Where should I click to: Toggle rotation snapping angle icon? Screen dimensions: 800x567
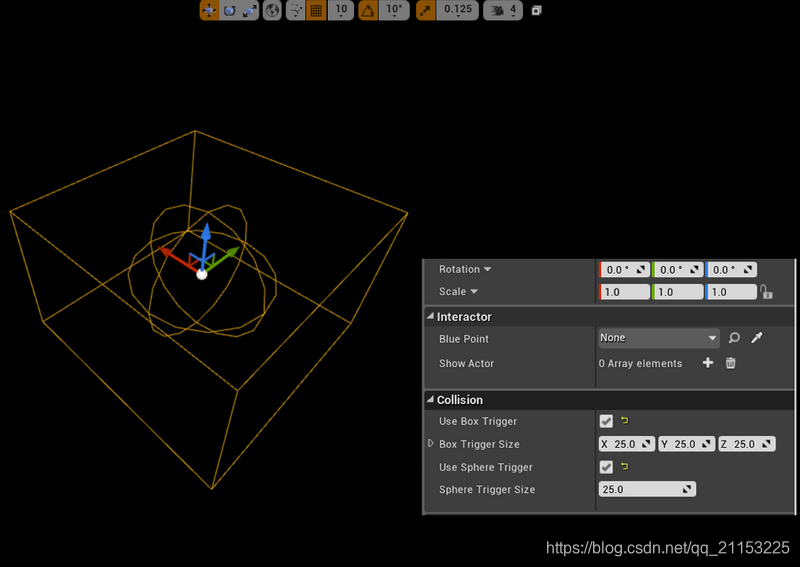tap(368, 10)
